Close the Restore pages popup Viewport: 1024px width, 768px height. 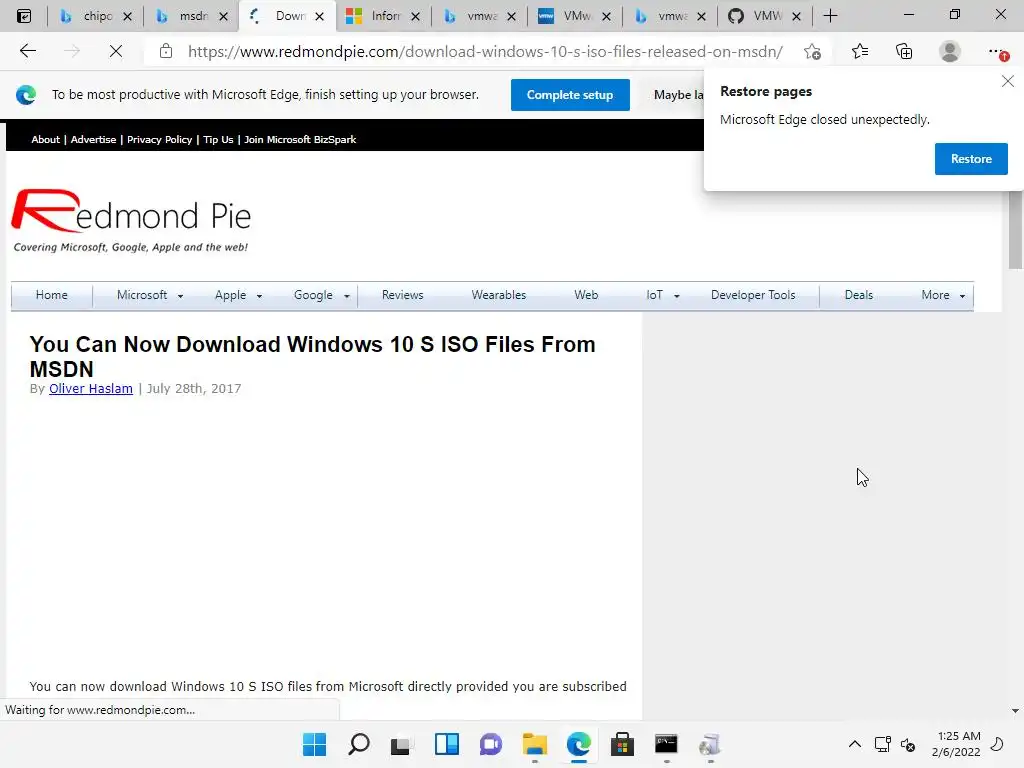[x=1008, y=81]
